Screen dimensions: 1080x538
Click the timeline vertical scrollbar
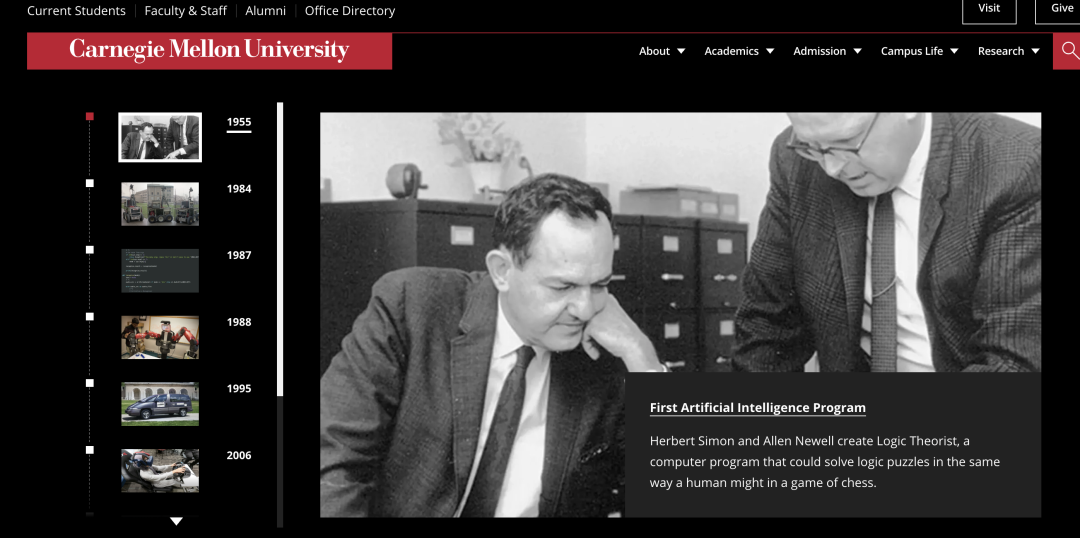click(x=280, y=248)
